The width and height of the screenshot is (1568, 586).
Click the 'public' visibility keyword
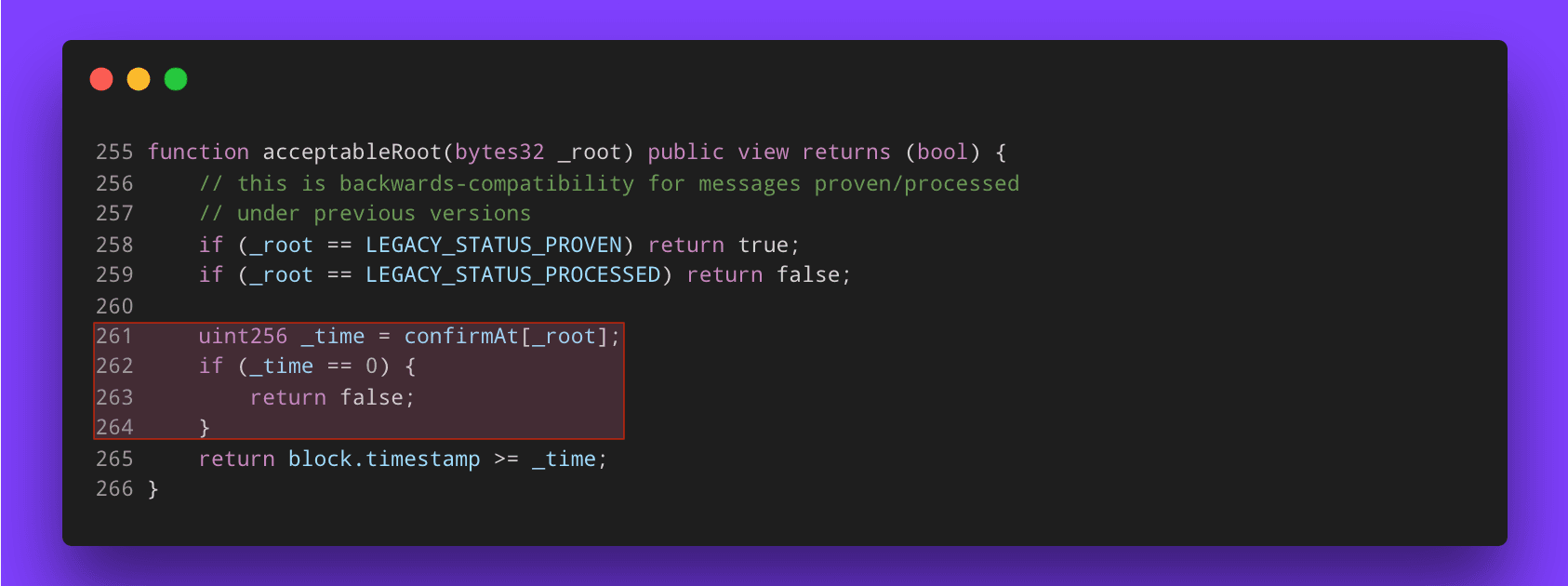tap(685, 152)
